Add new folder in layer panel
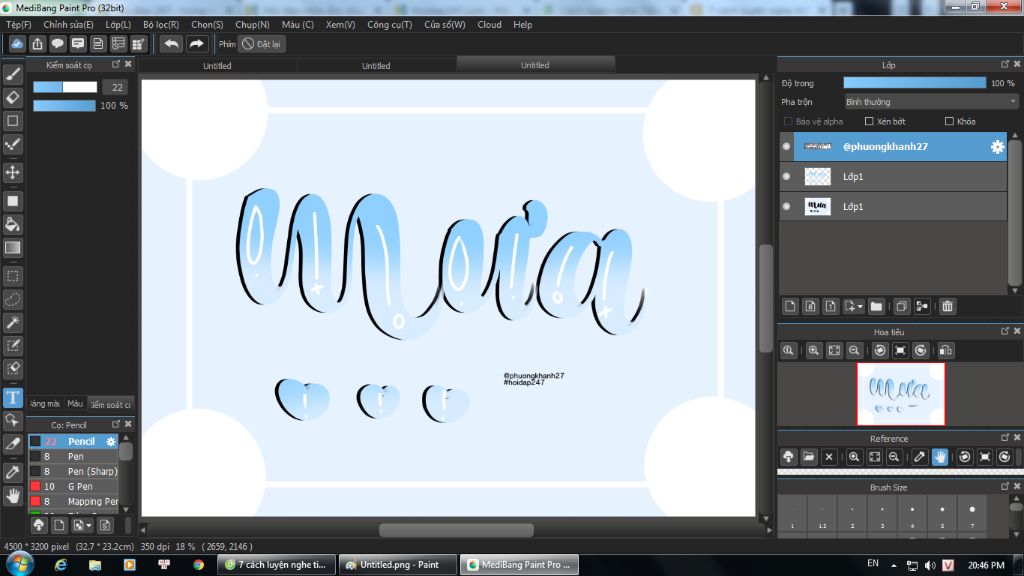This screenshot has width=1024, height=576. pyautogui.click(x=876, y=306)
